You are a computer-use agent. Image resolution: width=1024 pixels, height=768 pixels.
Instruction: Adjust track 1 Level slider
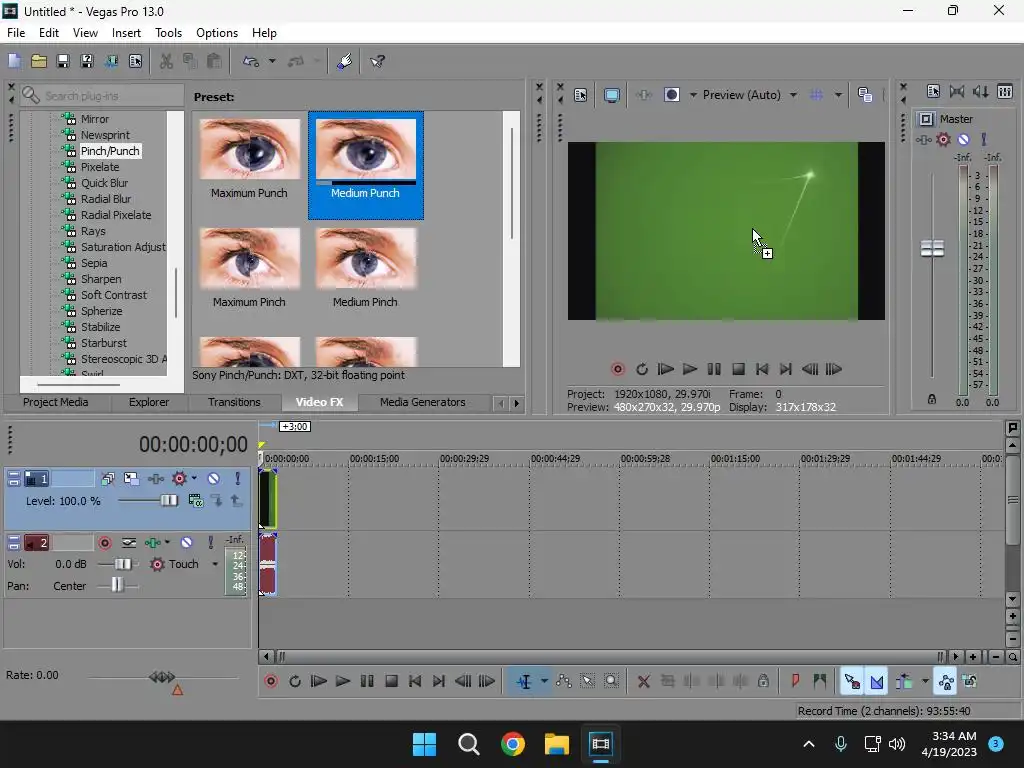(168, 500)
